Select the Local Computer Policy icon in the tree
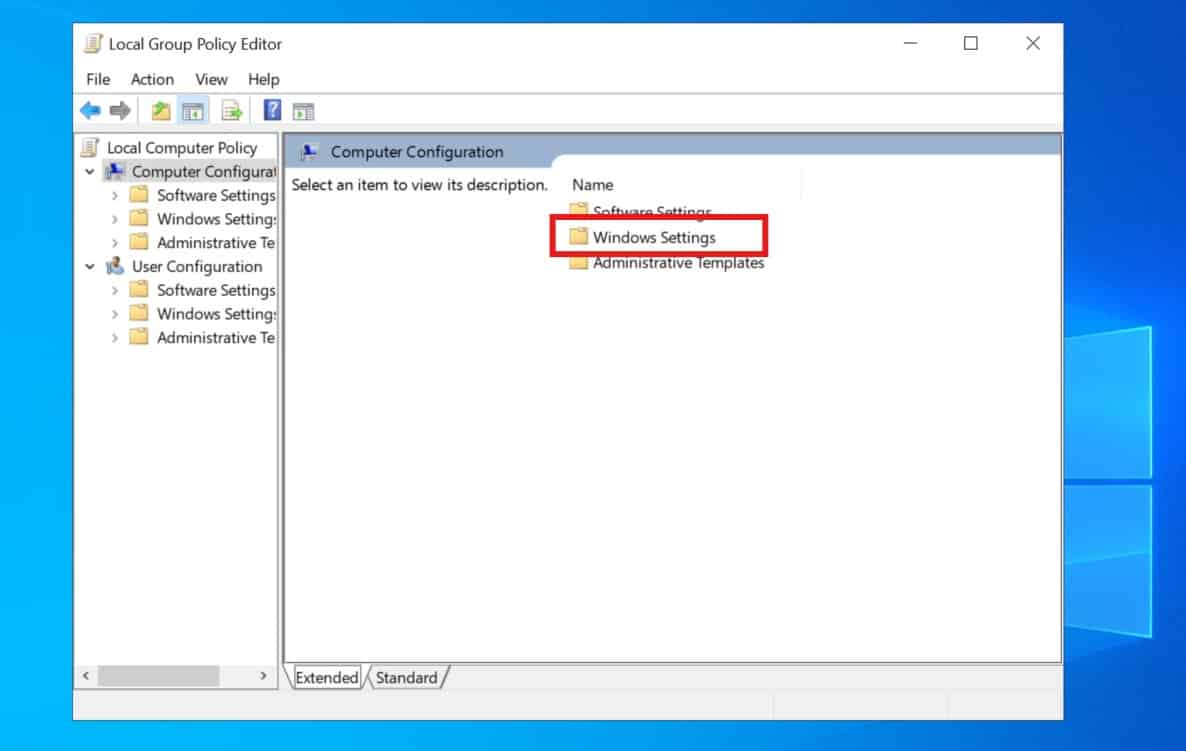Screen dimensions: 1186x751 click(x=90, y=147)
